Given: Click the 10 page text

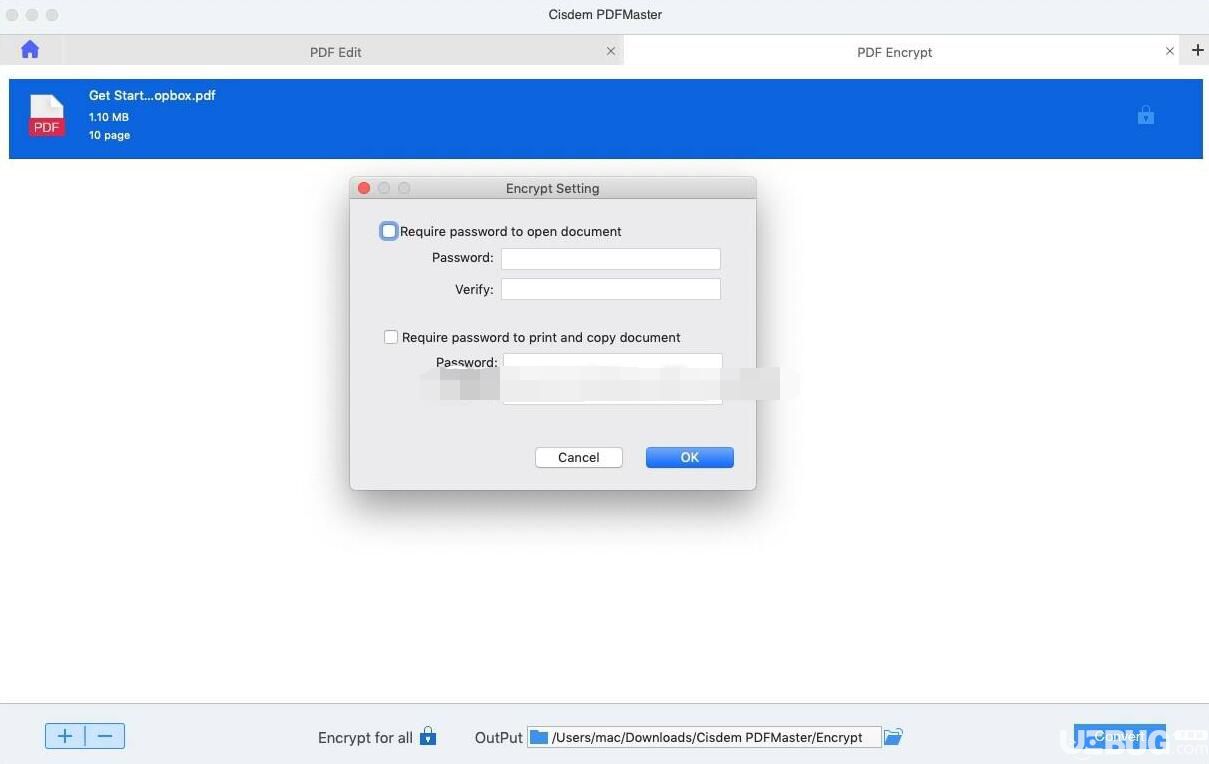Looking at the screenshot, I should (x=109, y=135).
